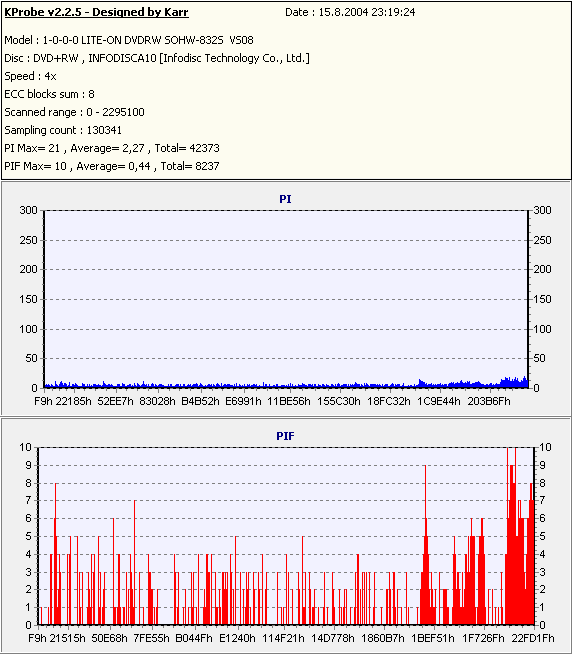The height and width of the screenshot is (654, 572).
Task: Click the 83028h label on PI axis
Action: pos(157,401)
